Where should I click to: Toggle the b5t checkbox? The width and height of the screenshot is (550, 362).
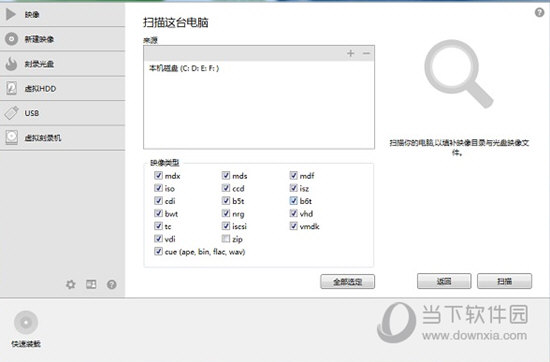(x=226, y=201)
